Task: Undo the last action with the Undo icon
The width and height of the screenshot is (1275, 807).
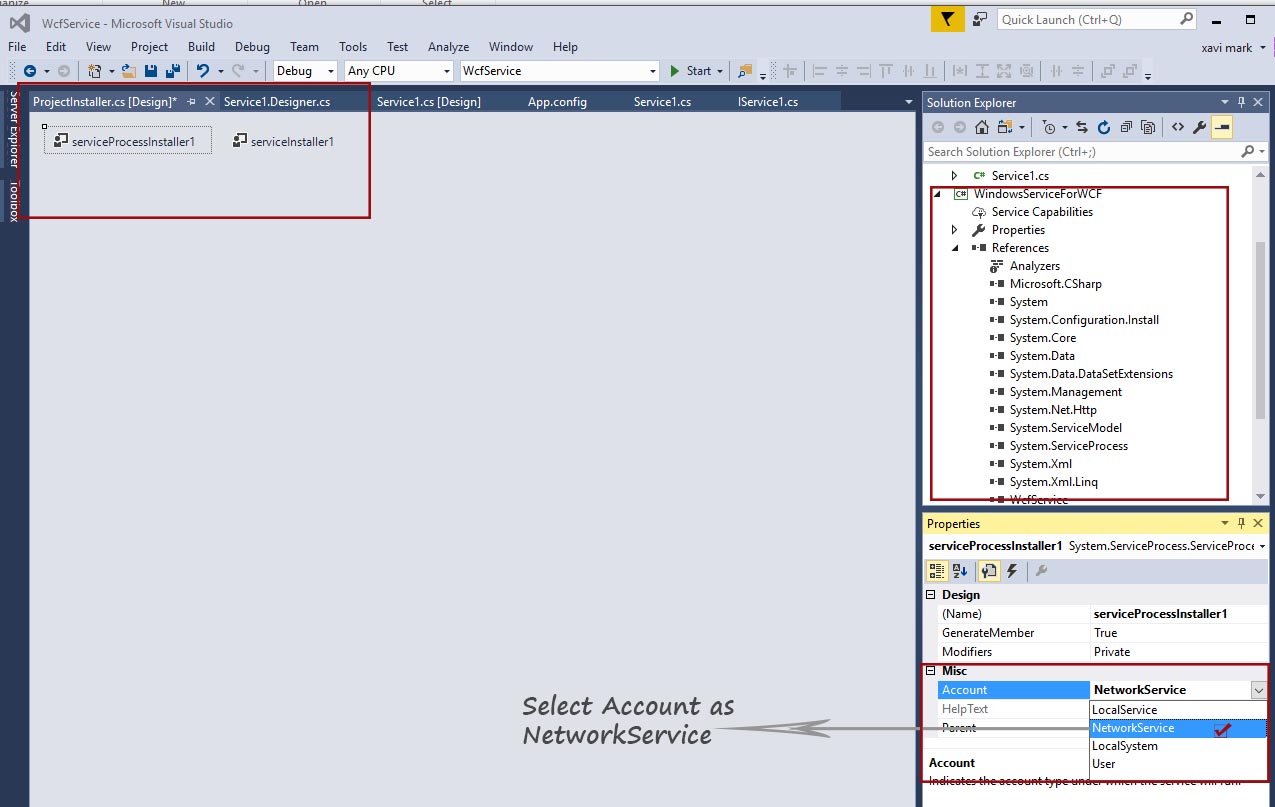Action: [x=203, y=71]
